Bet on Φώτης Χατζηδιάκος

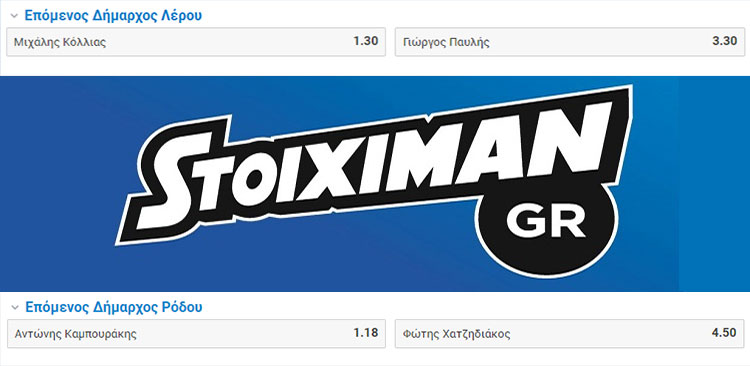point(569,333)
